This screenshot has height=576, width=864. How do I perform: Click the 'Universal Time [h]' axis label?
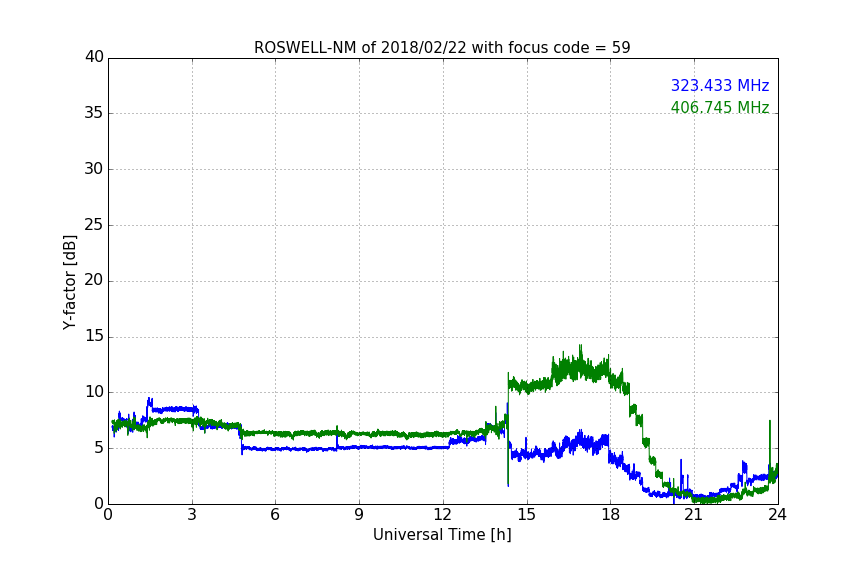click(442, 535)
